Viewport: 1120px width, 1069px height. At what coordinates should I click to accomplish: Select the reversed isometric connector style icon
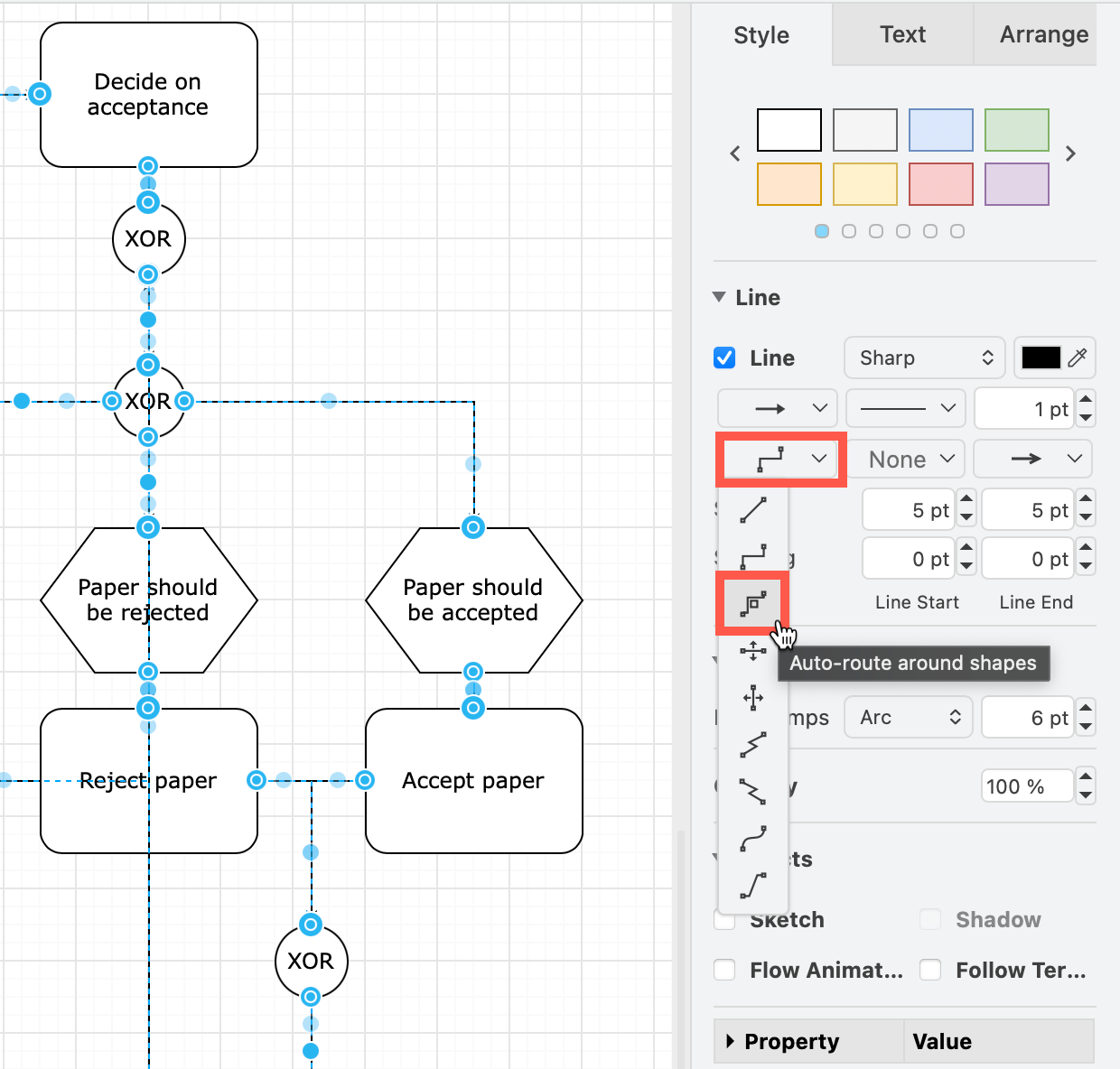tap(753, 791)
